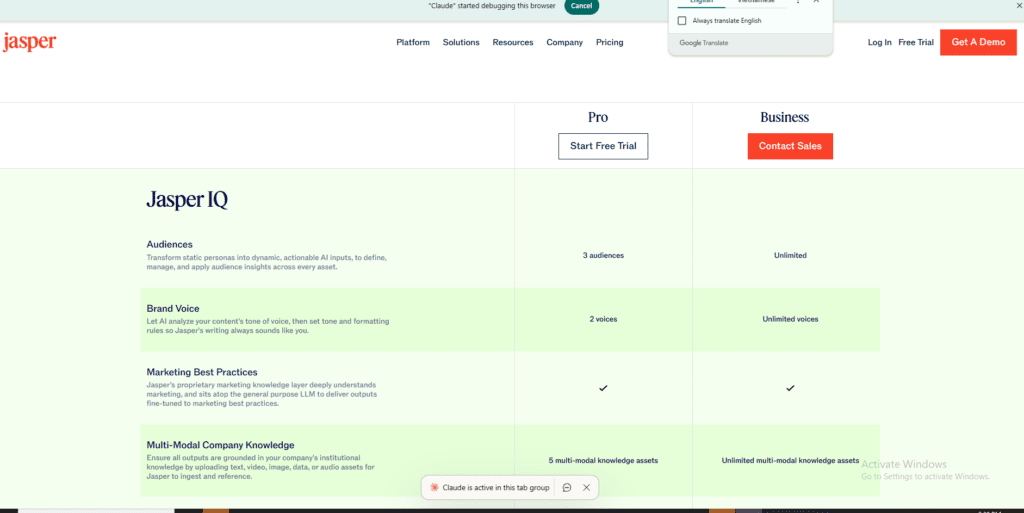The image size is (1024, 513).
Task: Open the Company menu
Action: point(564,42)
